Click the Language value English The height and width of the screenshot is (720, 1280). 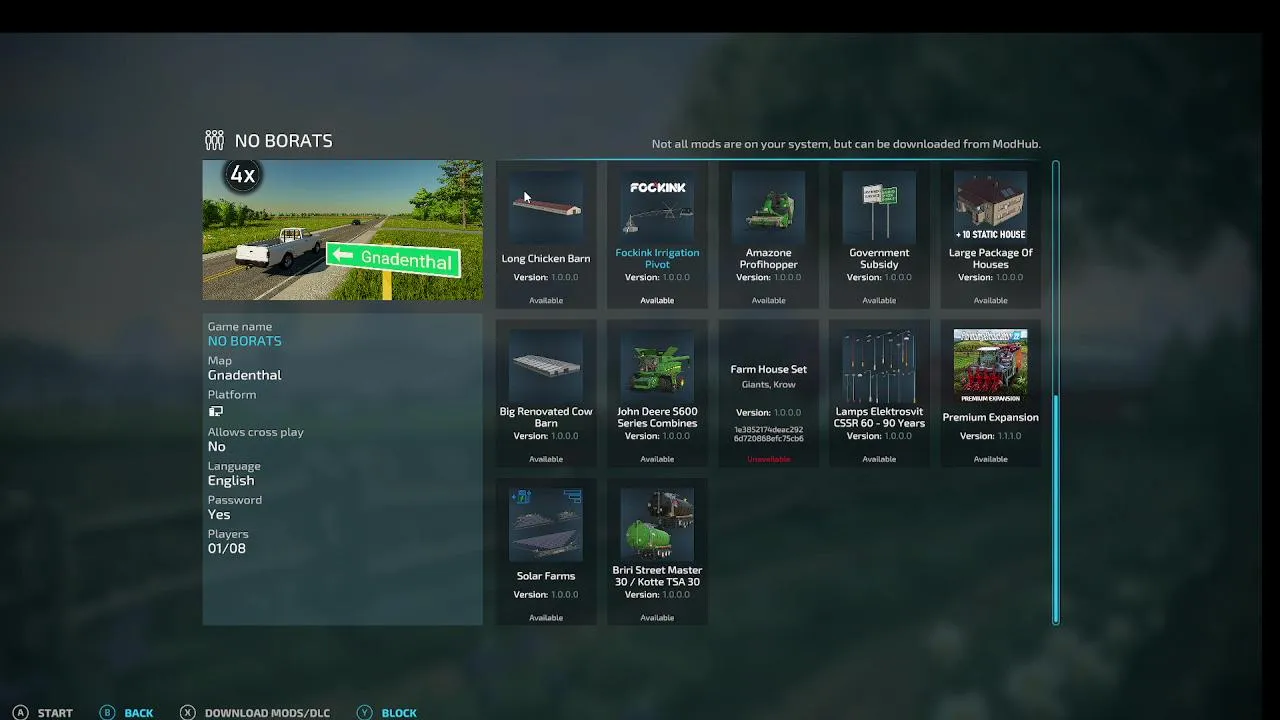[x=231, y=481]
